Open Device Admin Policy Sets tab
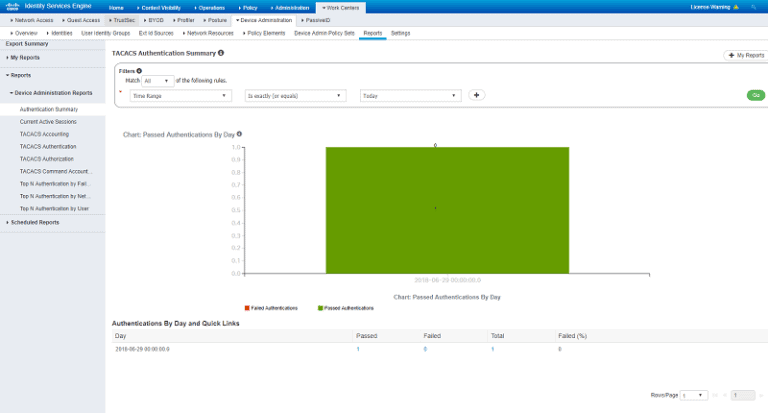 [x=324, y=33]
